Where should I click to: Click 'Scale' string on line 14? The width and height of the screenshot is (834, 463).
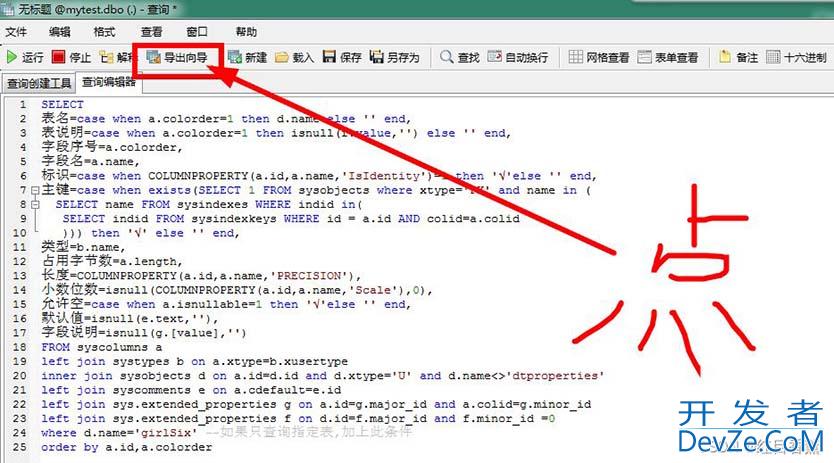tap(373, 290)
